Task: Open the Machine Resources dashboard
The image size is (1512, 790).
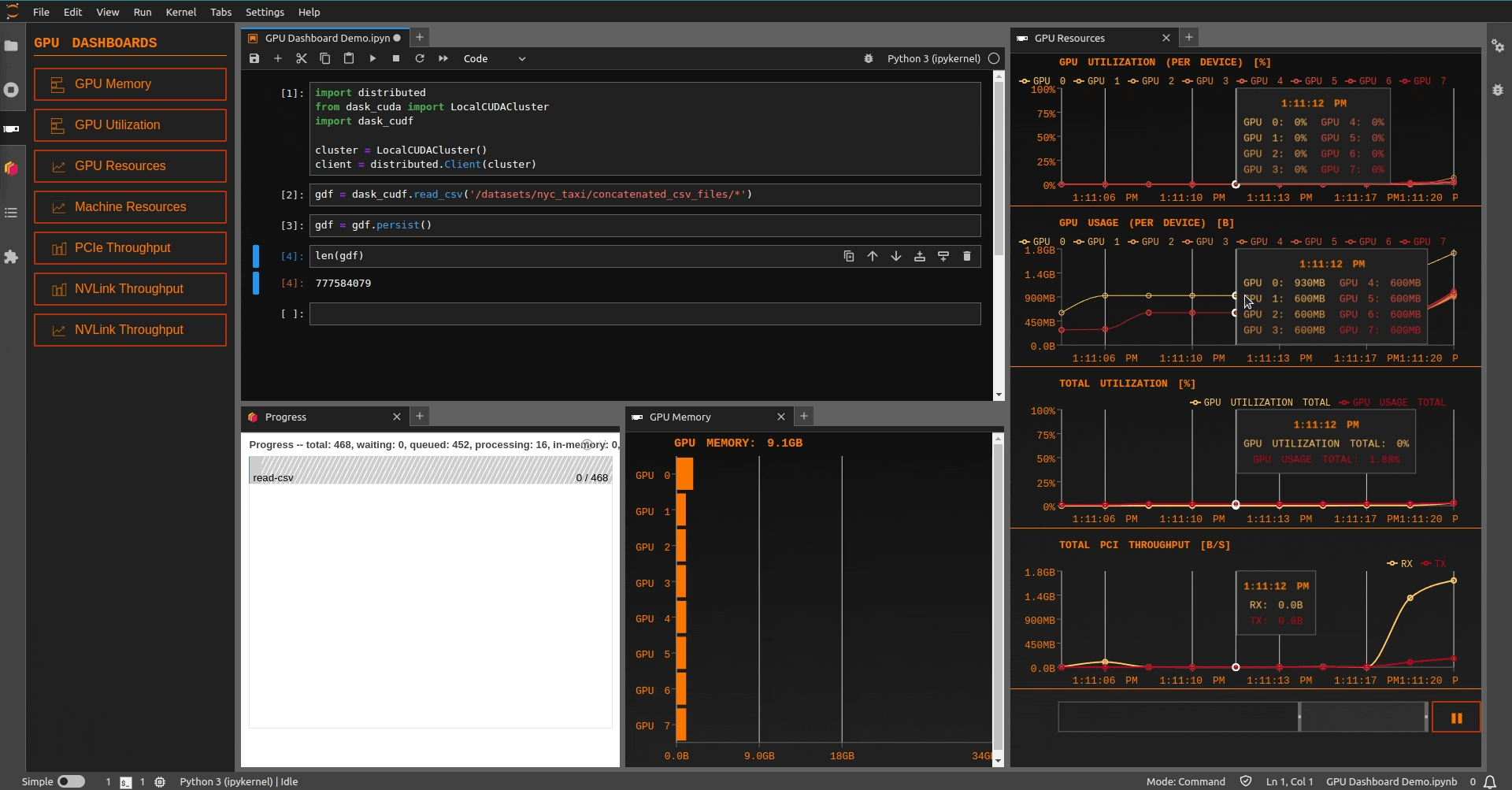Action: 130,206
